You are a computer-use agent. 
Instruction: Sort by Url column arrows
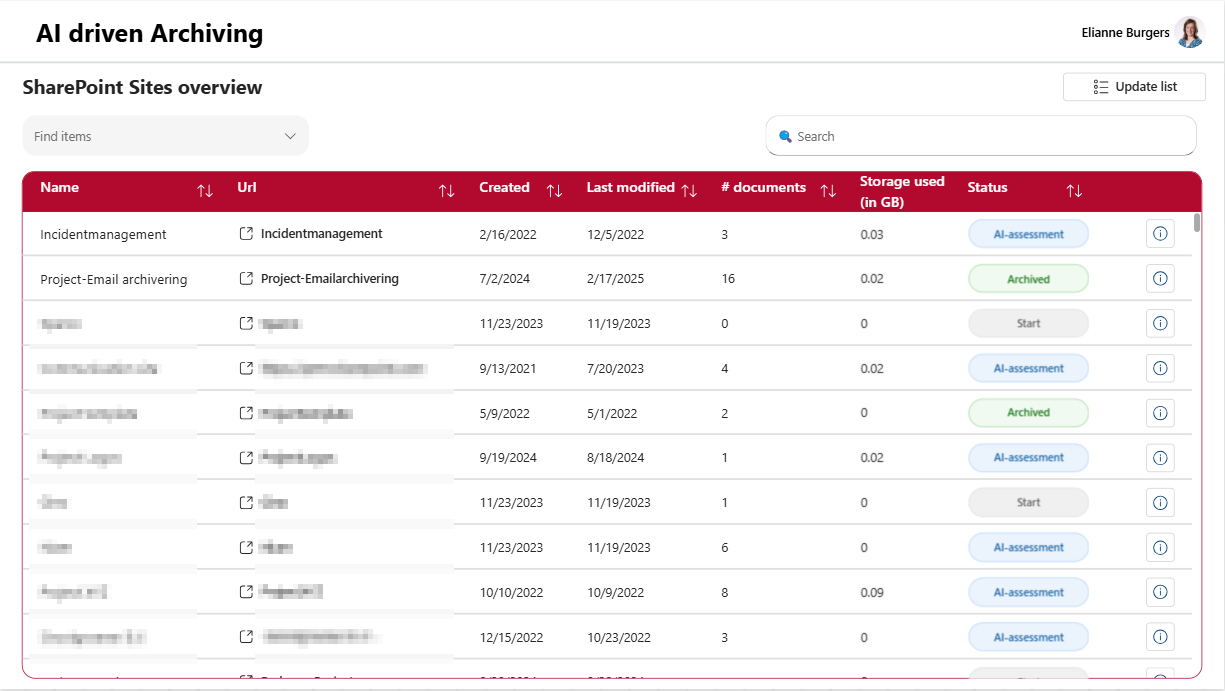(x=447, y=191)
